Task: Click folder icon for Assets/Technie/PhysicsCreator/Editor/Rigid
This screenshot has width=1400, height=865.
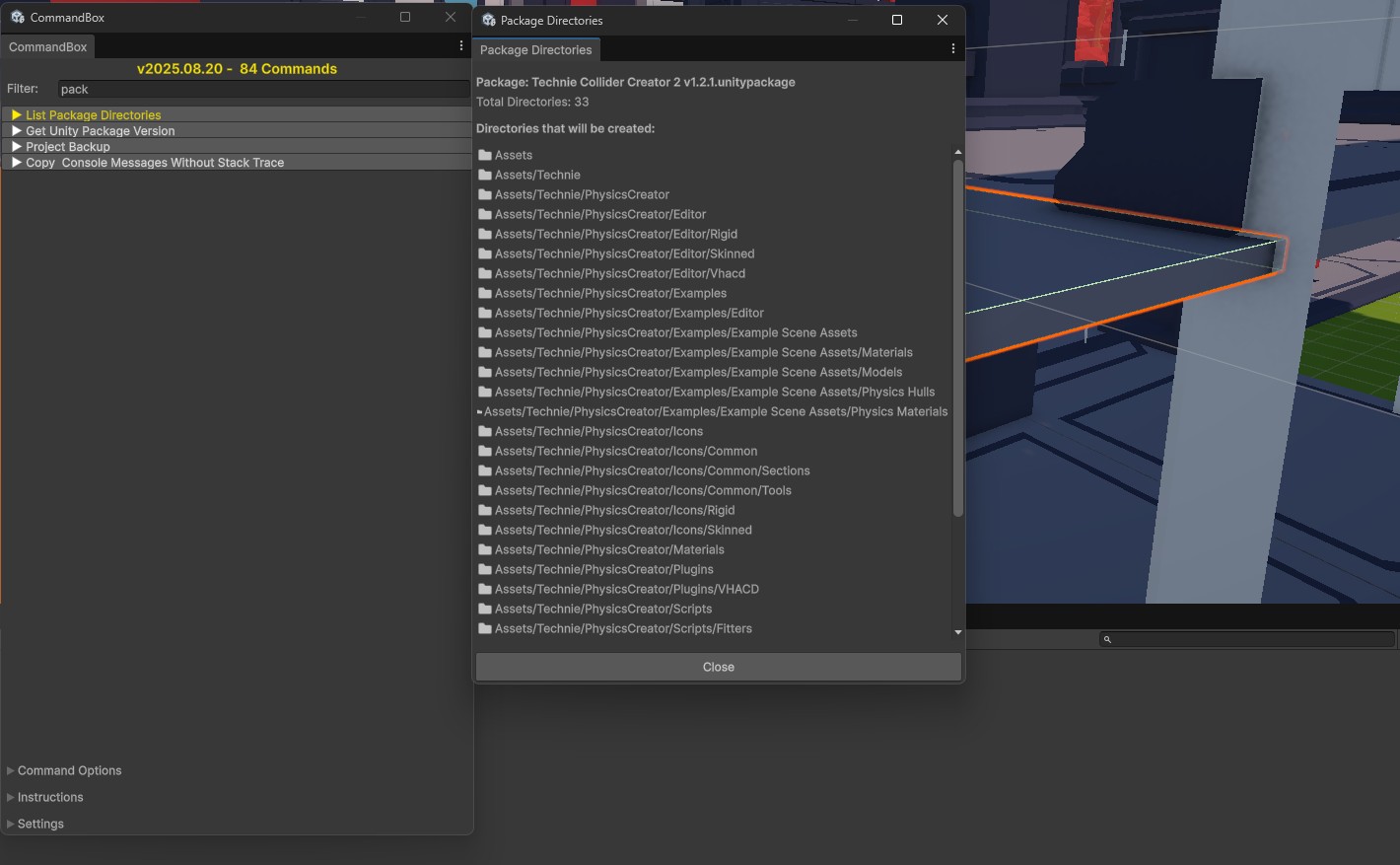Action: [485, 234]
